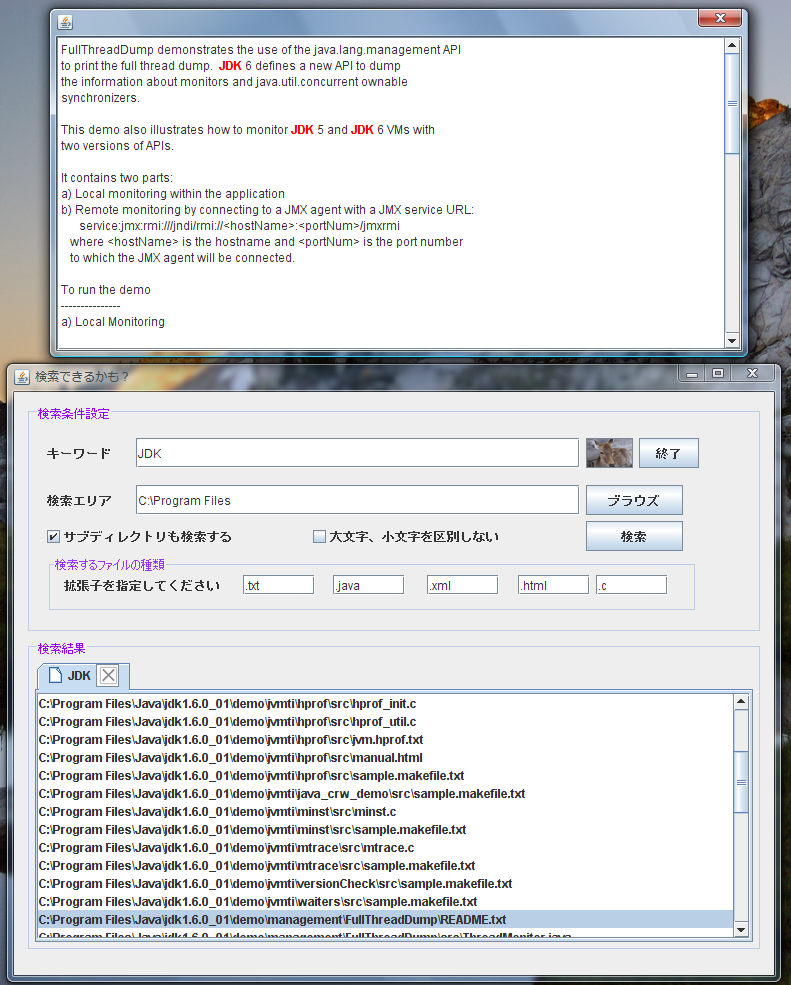Image resolution: width=791 pixels, height=985 pixels.
Task: Select hprof\src\sample.makefile.txt result row
Action: 385,776
